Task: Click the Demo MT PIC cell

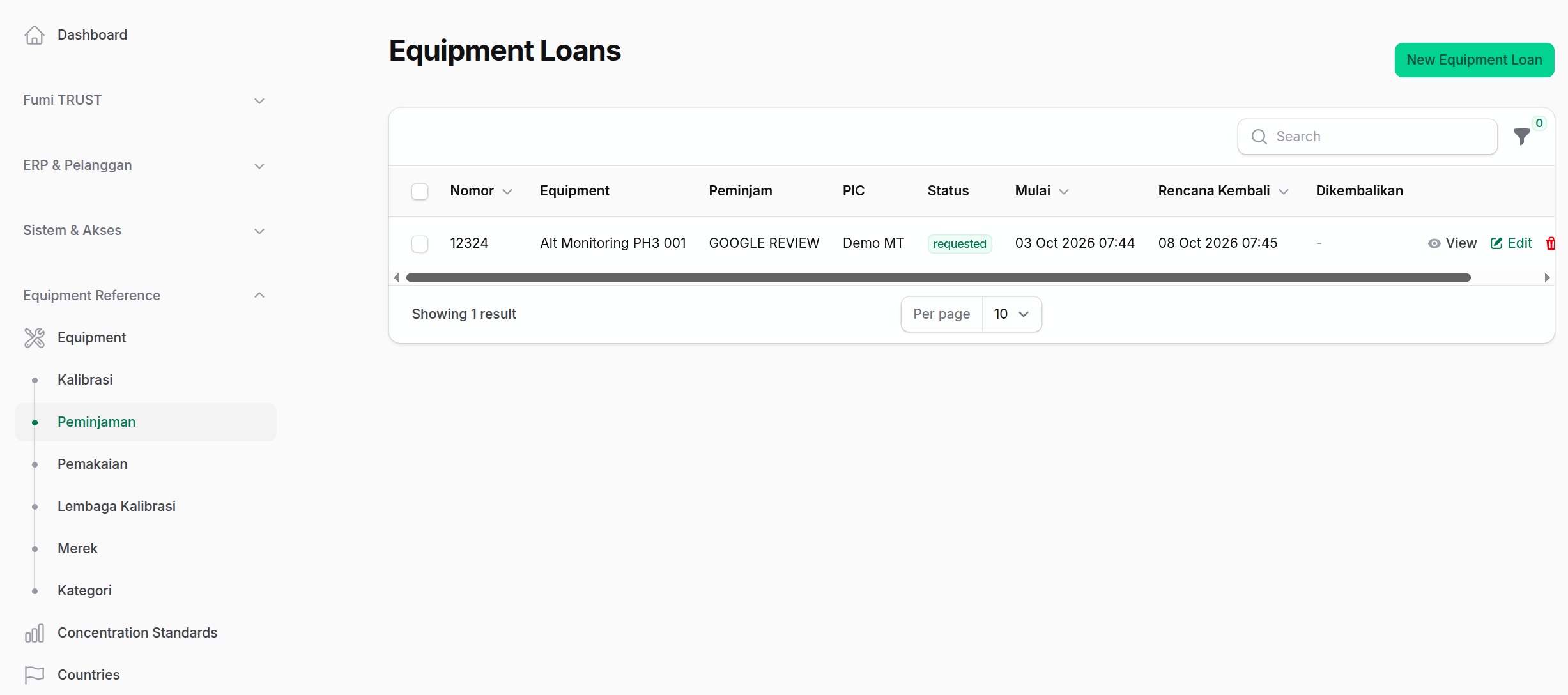Action: (x=873, y=243)
